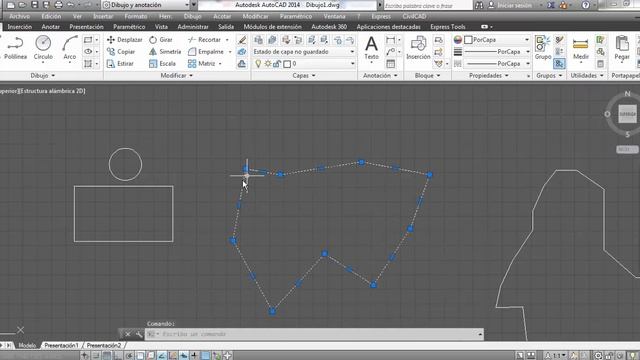The width and height of the screenshot is (640, 360).
Task: Click the close X on command line
Action: 128,334
